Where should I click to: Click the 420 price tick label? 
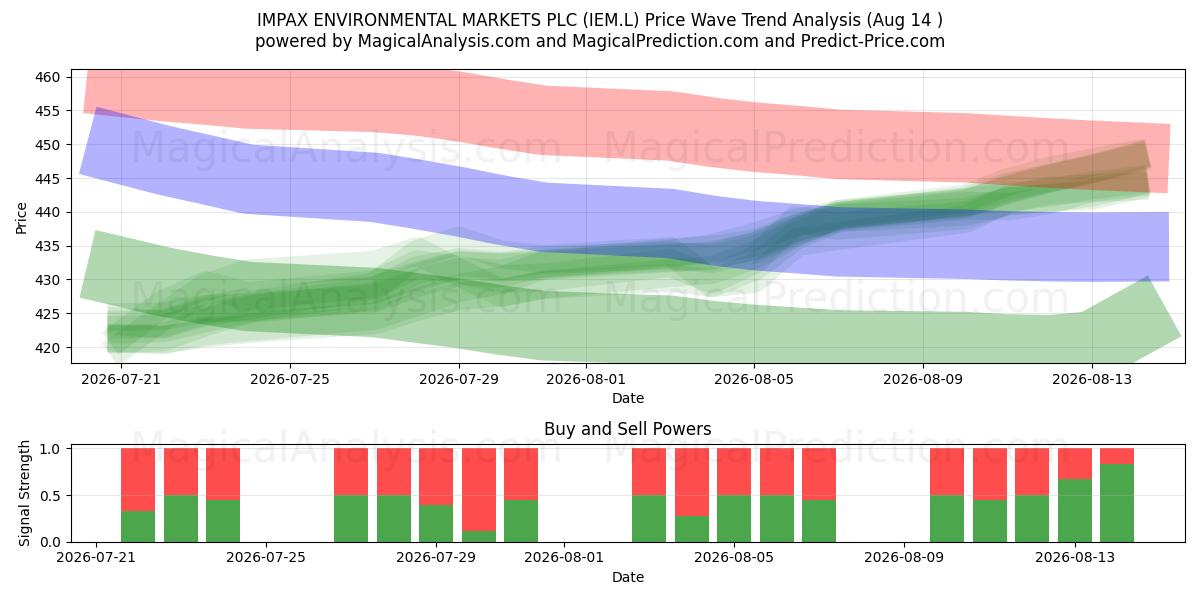click(50, 348)
